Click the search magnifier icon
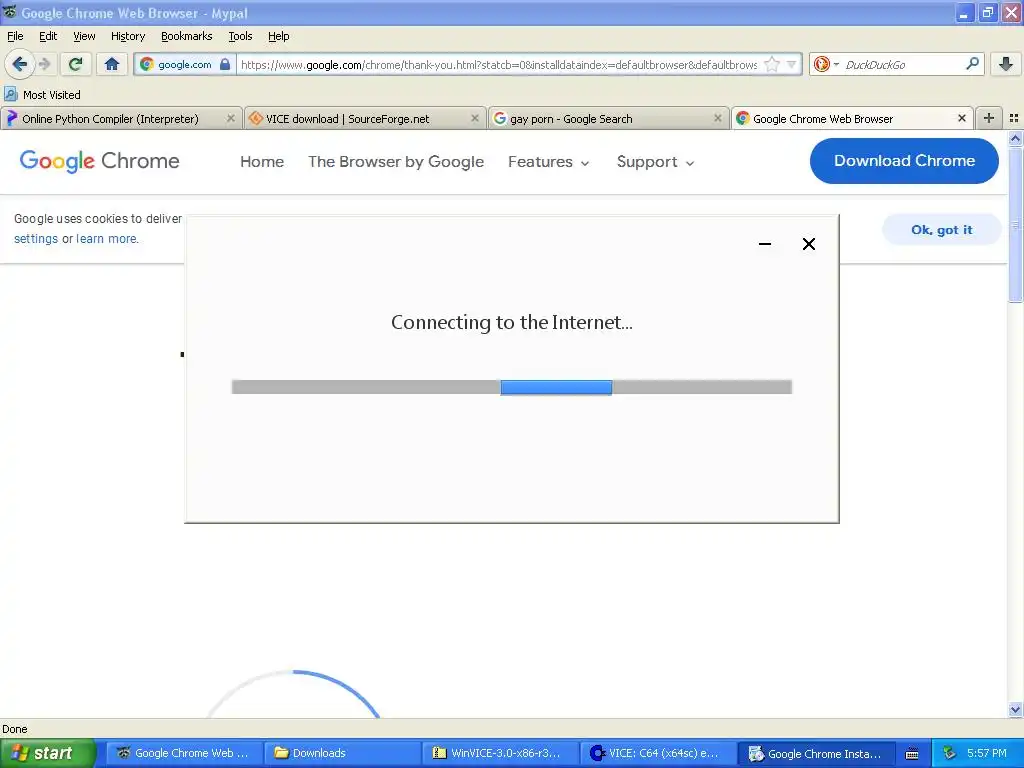This screenshot has width=1024, height=768. tap(972, 64)
